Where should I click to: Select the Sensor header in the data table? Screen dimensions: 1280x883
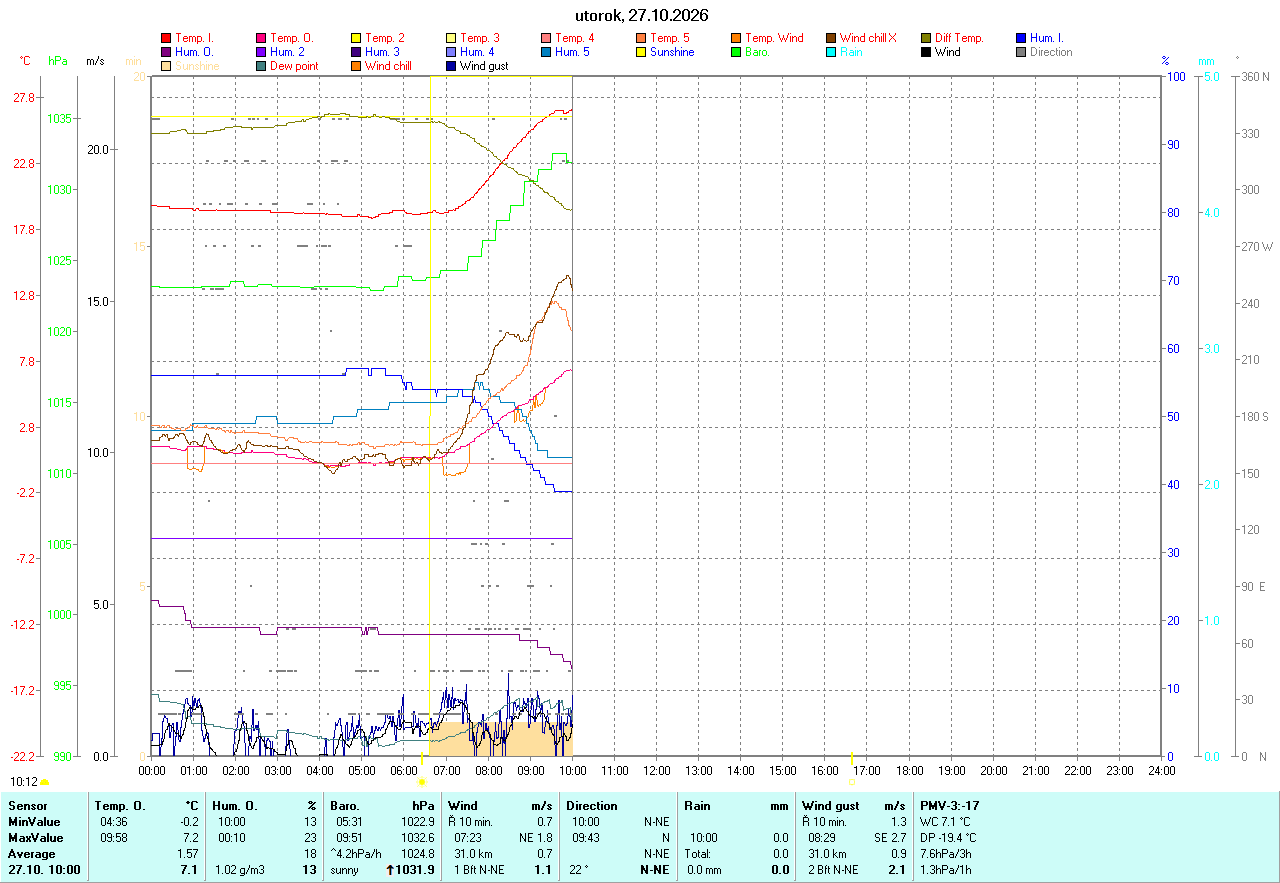click(x=28, y=806)
